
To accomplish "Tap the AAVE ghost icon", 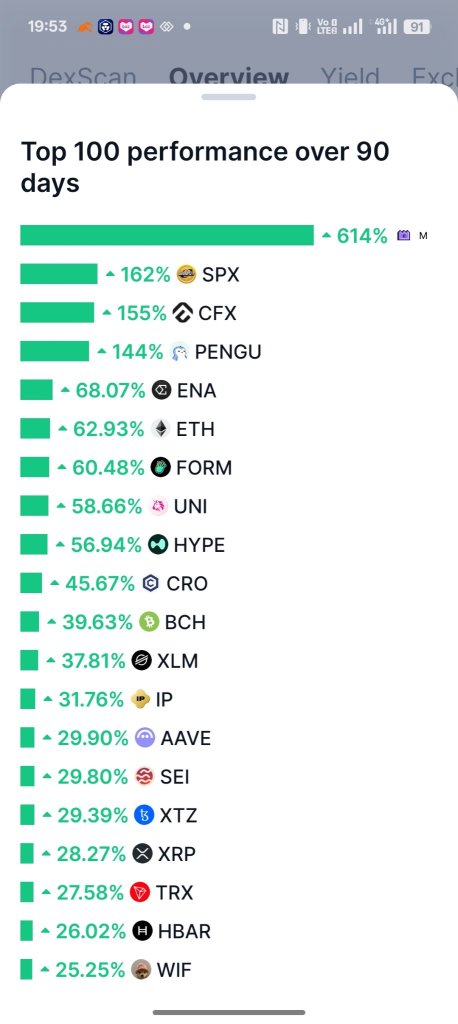I will pyautogui.click(x=145, y=738).
